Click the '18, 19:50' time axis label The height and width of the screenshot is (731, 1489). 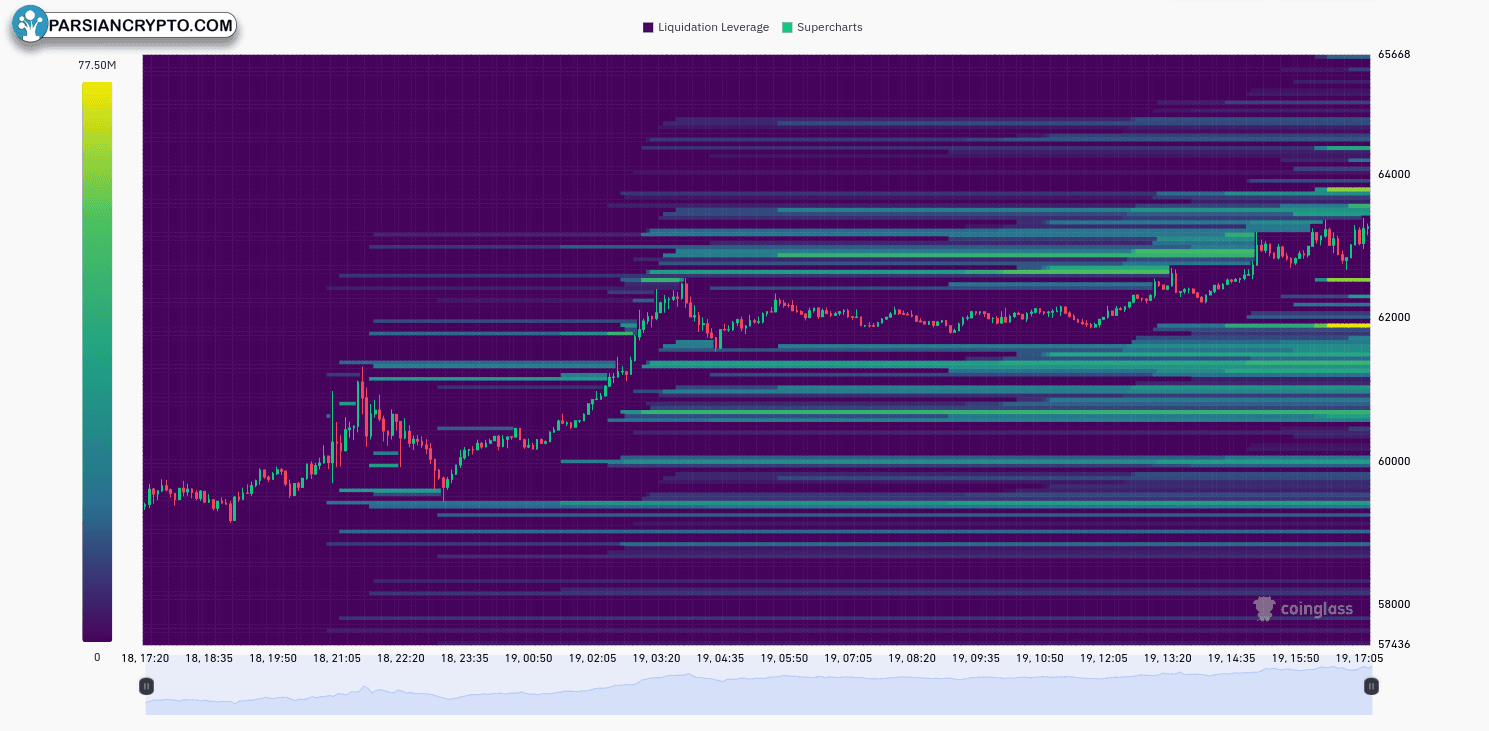click(273, 658)
